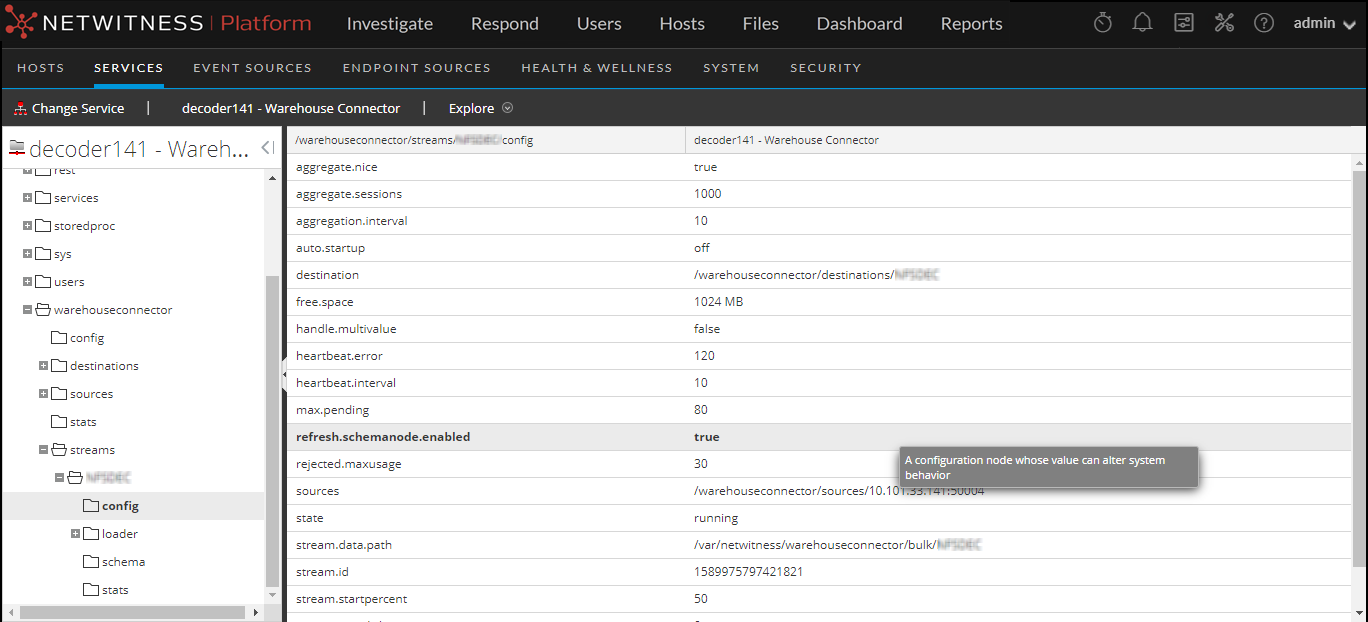Click the handle.multivalue value false
Screen dimensions: 1368x622
click(x=707, y=329)
